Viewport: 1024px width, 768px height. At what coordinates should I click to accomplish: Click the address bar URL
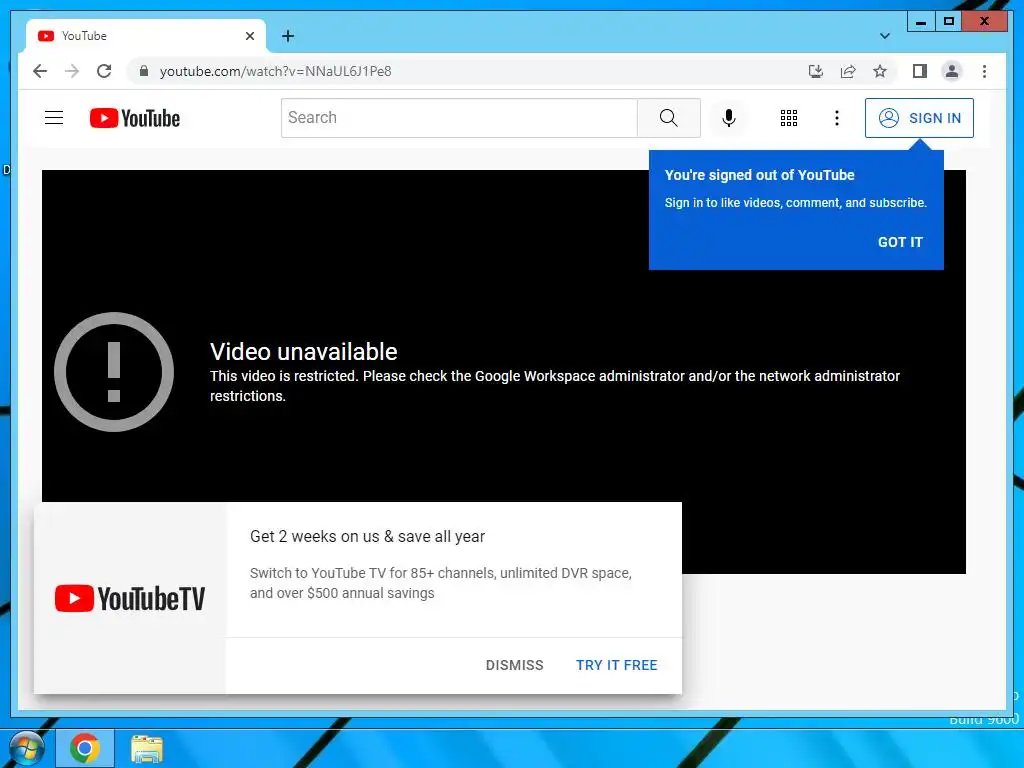click(x=275, y=71)
